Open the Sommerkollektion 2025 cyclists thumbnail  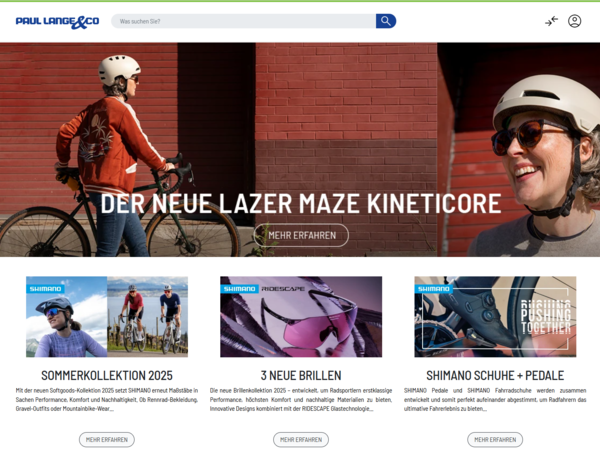coord(107,317)
